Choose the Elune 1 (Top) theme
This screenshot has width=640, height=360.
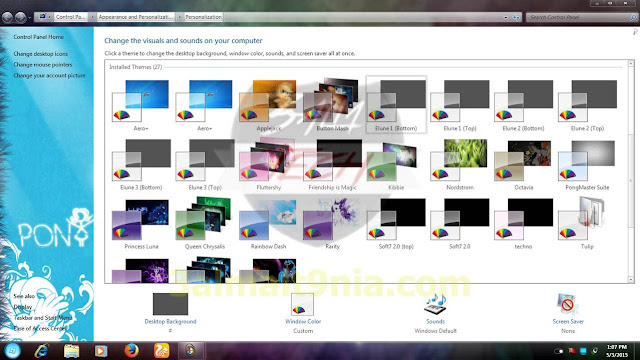coord(460,105)
